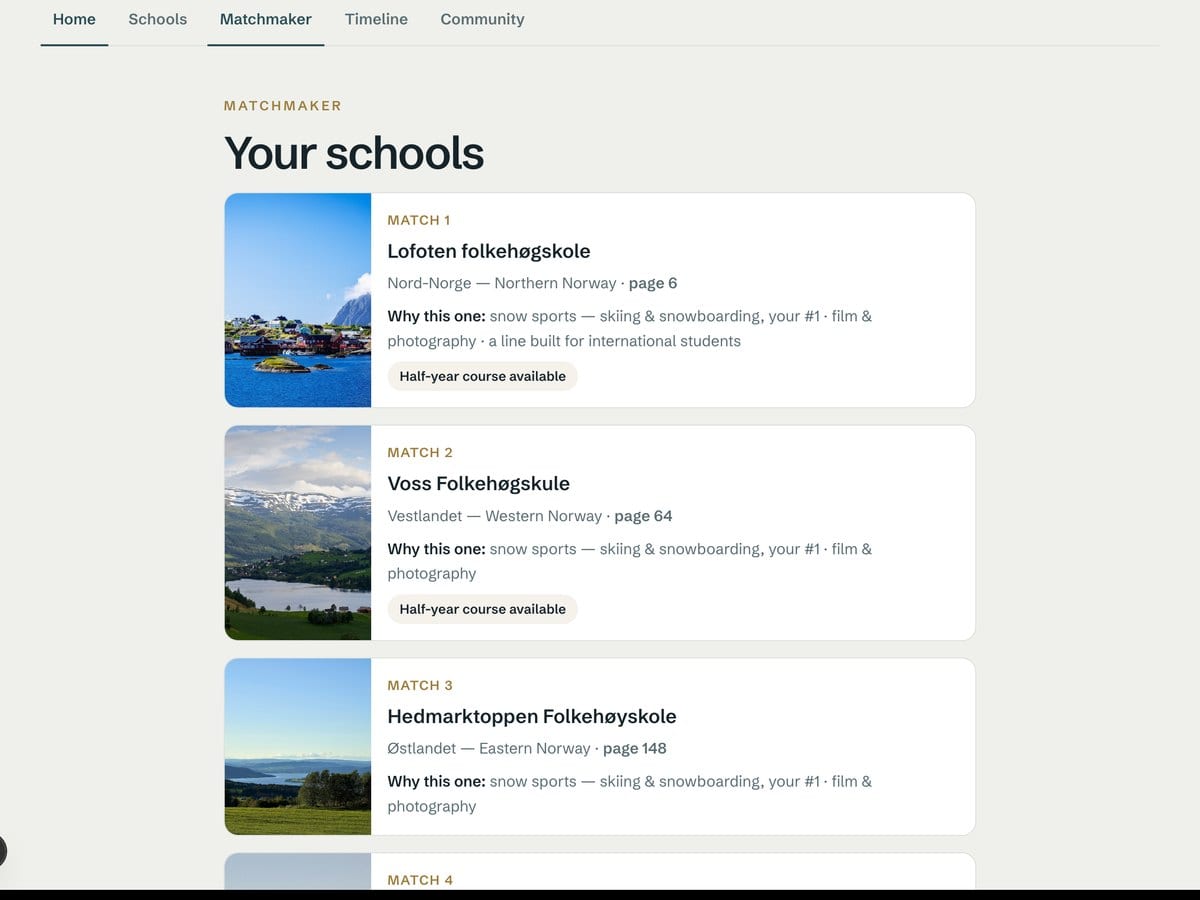Click 'Østlandet — Eastern Norway' region text
Screen dimensions: 1200x900
pos(489,748)
